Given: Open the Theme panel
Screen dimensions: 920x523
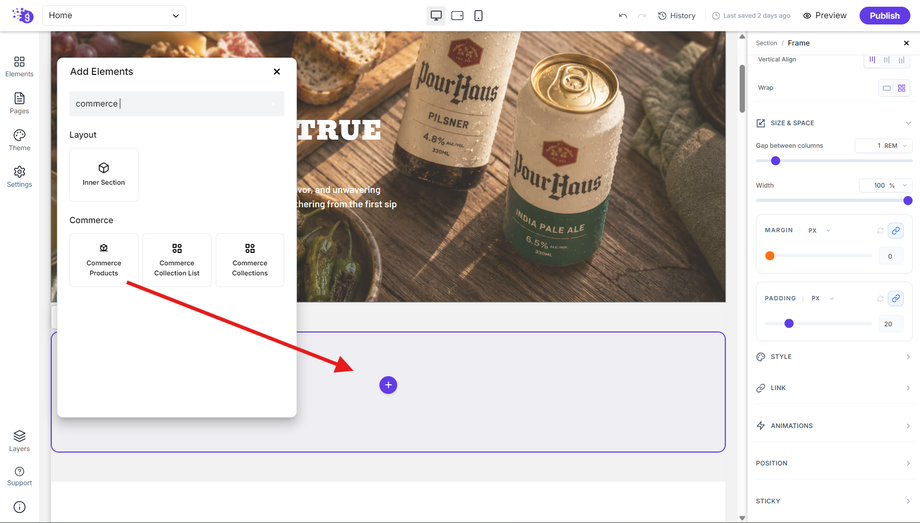Looking at the screenshot, I should pyautogui.click(x=19, y=140).
